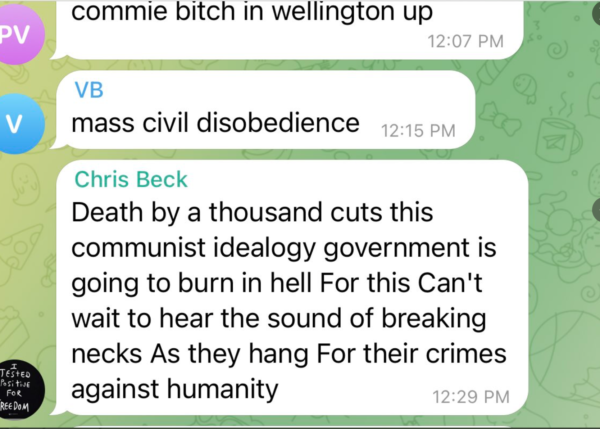Tap the 12:29 PM timestamp
This screenshot has height=429, width=600.
(x=471, y=397)
